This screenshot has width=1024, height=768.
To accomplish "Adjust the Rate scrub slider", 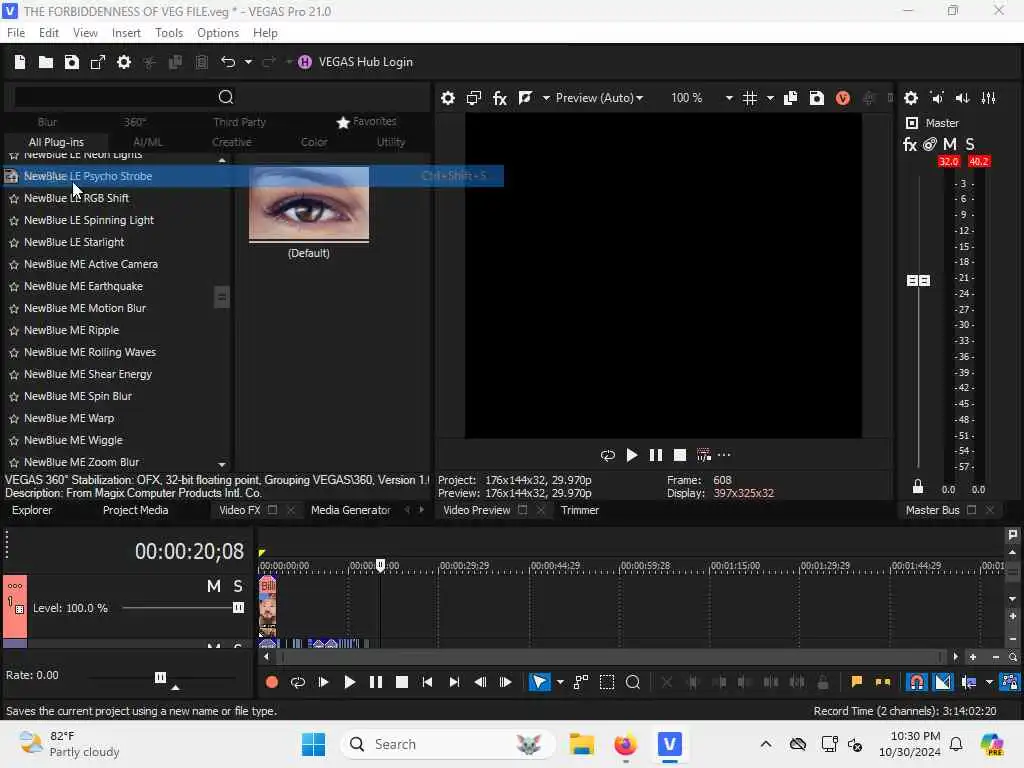I will point(161,677).
